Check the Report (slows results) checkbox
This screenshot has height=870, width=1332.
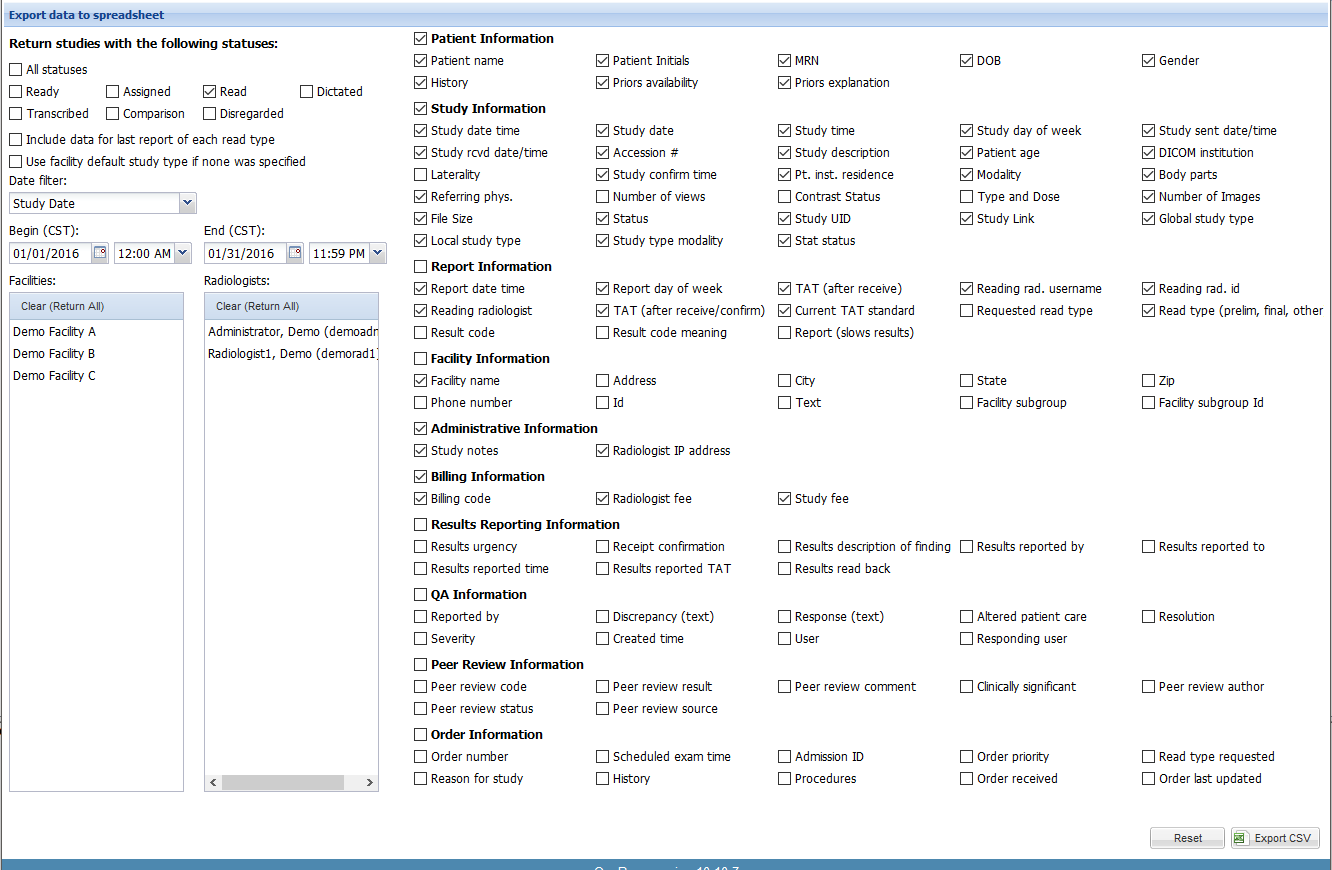tap(784, 333)
